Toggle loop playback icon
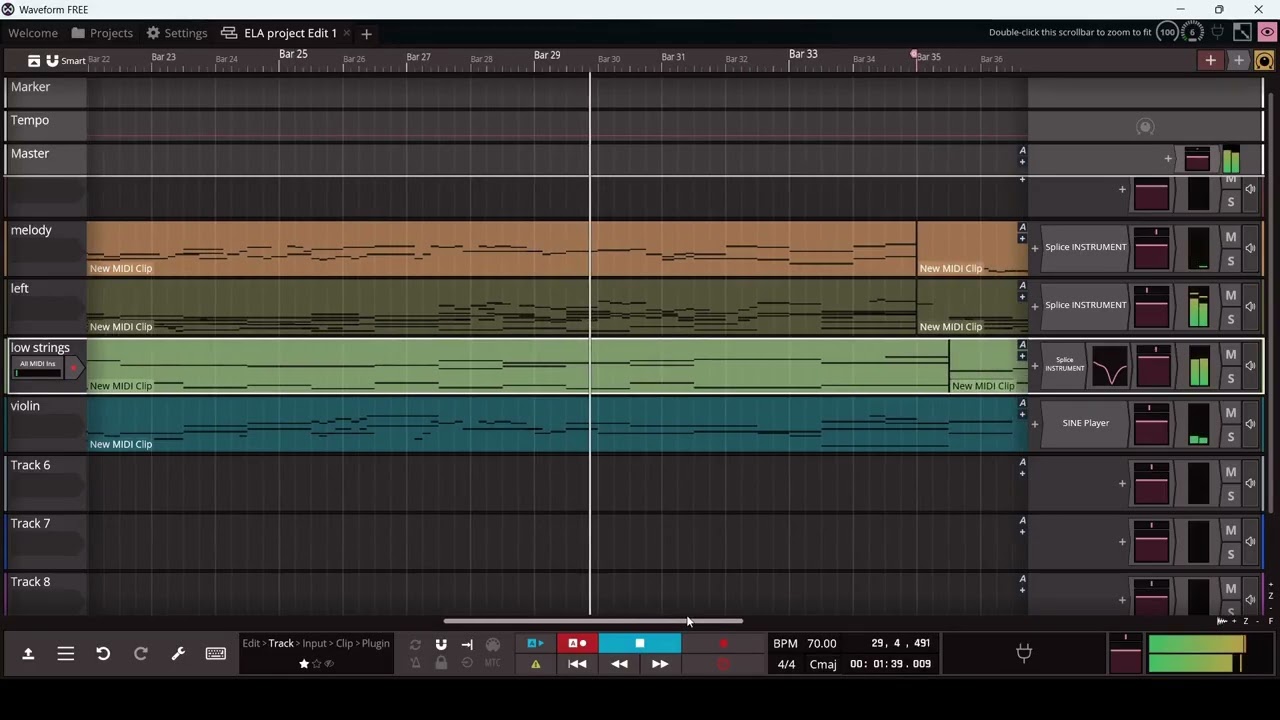 click(x=415, y=645)
